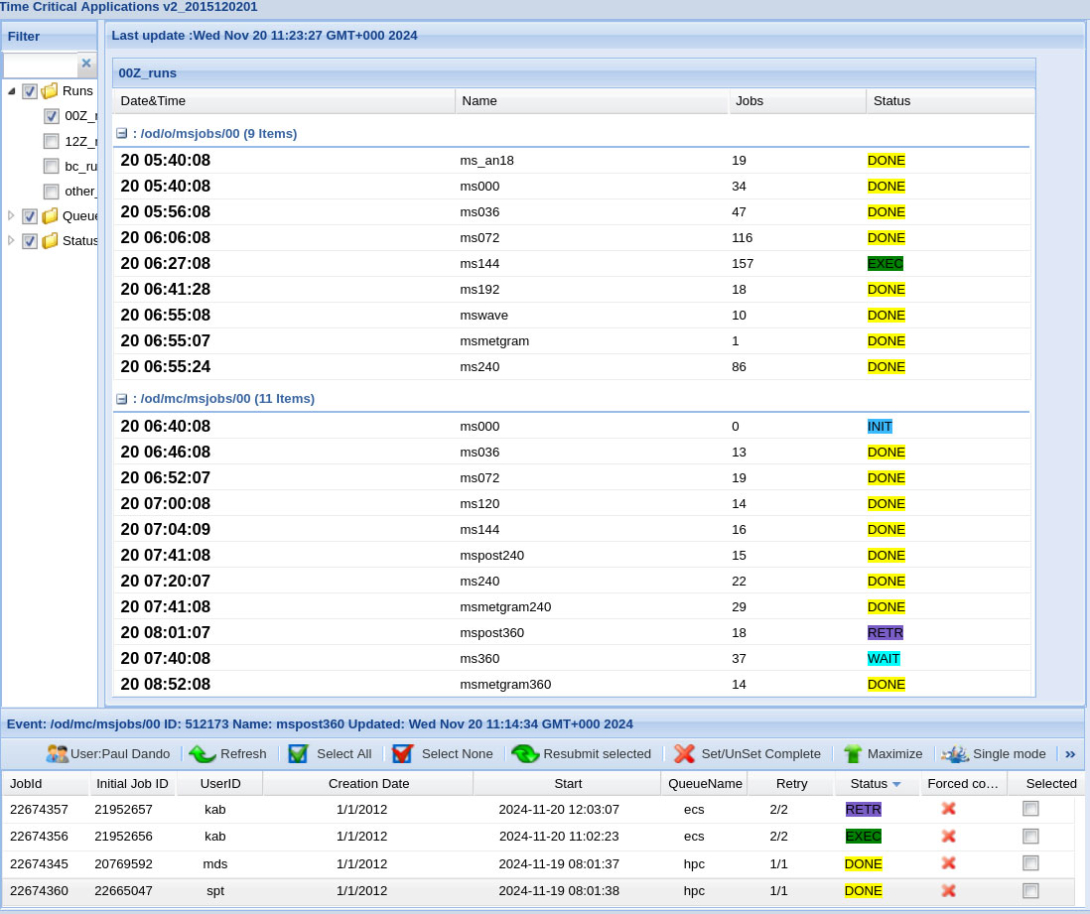Image resolution: width=1090 pixels, height=914 pixels.
Task: Toggle the Status folder checkbox
Action: click(30, 240)
